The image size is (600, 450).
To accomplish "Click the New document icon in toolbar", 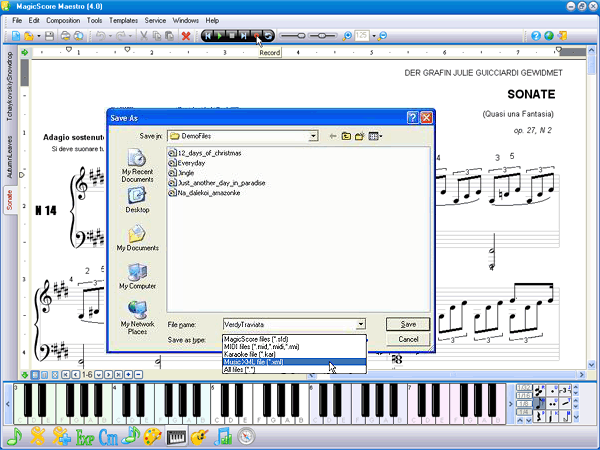I will (x=16, y=36).
